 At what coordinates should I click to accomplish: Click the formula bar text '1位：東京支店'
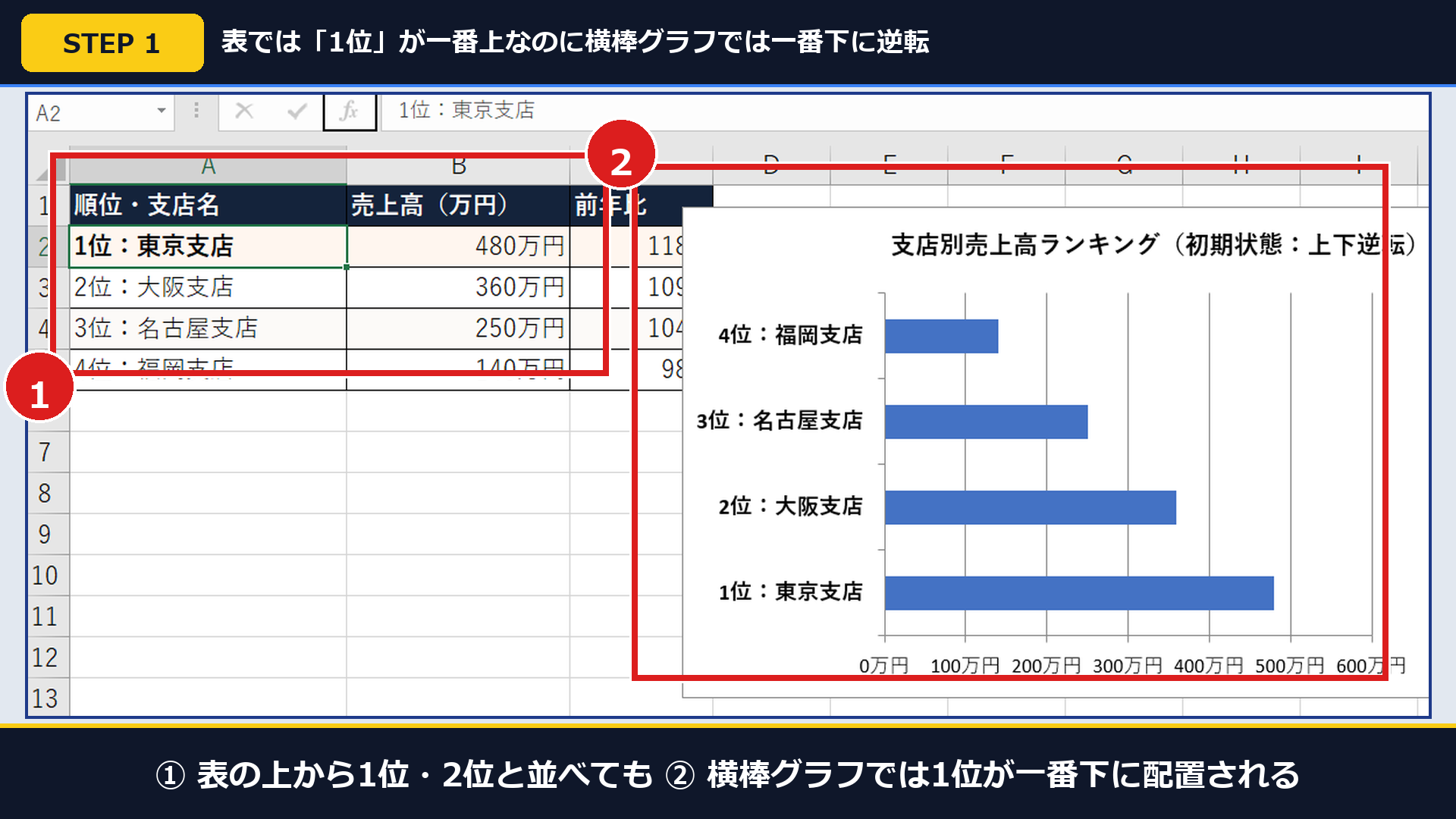coord(466,111)
